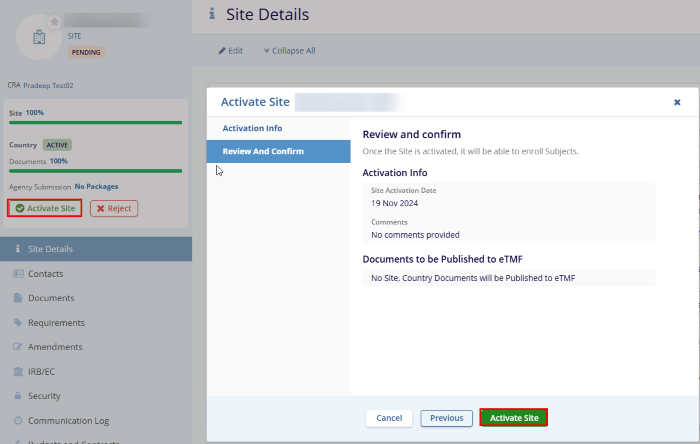Screen dimensions: 700x444
Task: Open Contacts from the sidebar
Action: click(x=46, y=274)
